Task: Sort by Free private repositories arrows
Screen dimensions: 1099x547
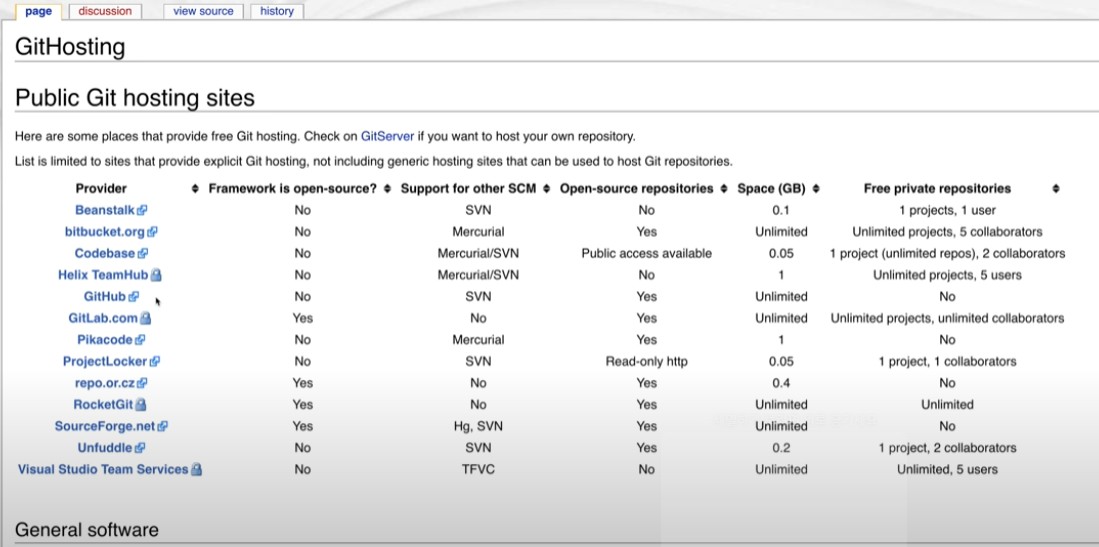Action: click(1056, 189)
